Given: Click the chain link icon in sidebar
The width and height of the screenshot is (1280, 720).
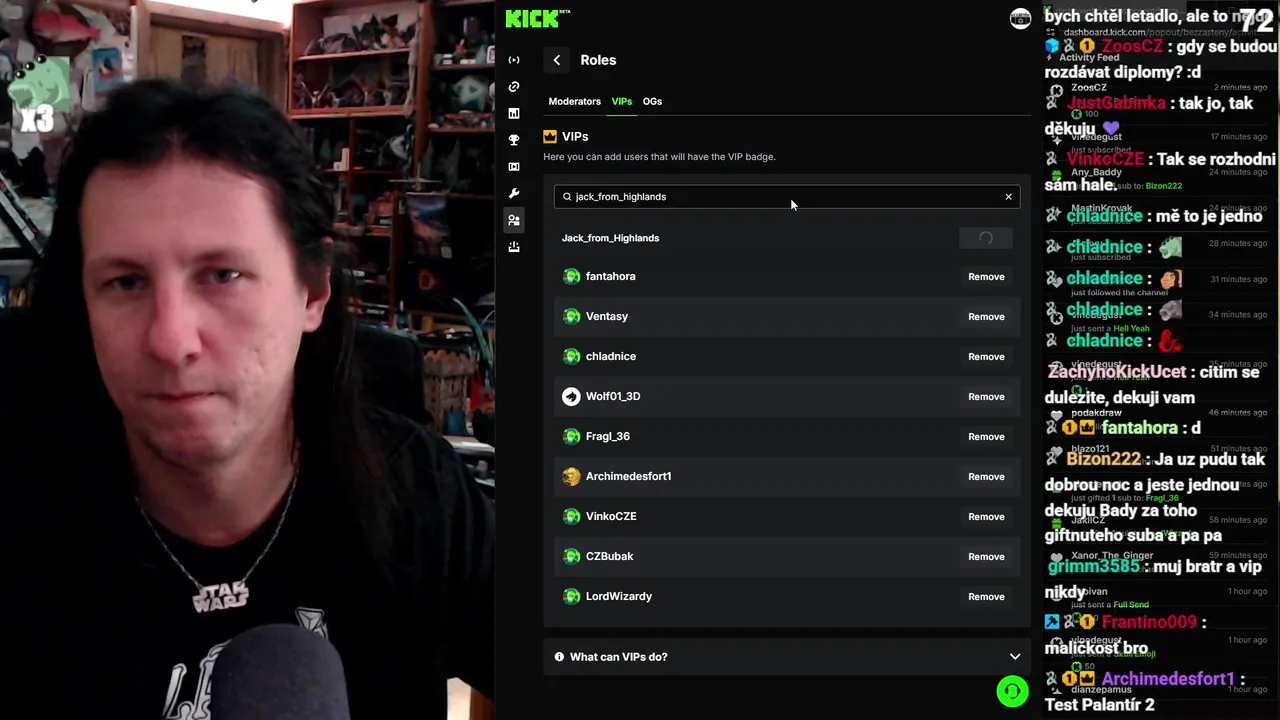Looking at the screenshot, I should 514,87.
